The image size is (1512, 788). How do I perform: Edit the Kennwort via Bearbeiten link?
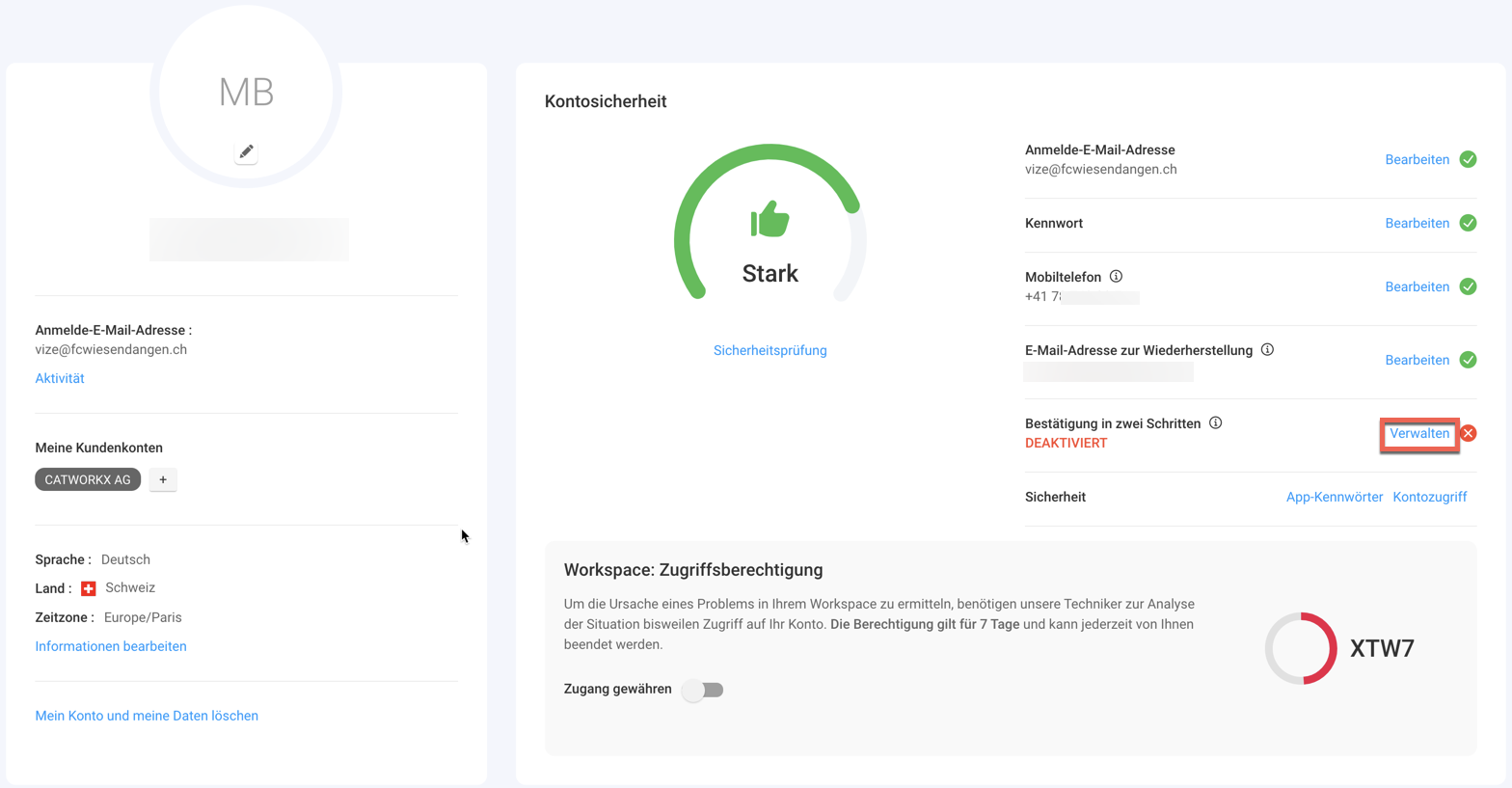1417,224
